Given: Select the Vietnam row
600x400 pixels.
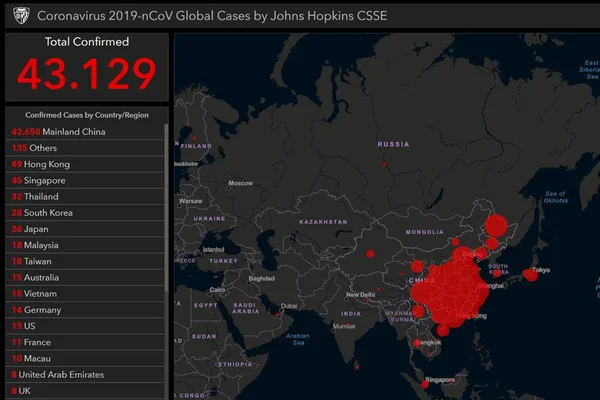Looking at the screenshot, I should click(85, 294).
